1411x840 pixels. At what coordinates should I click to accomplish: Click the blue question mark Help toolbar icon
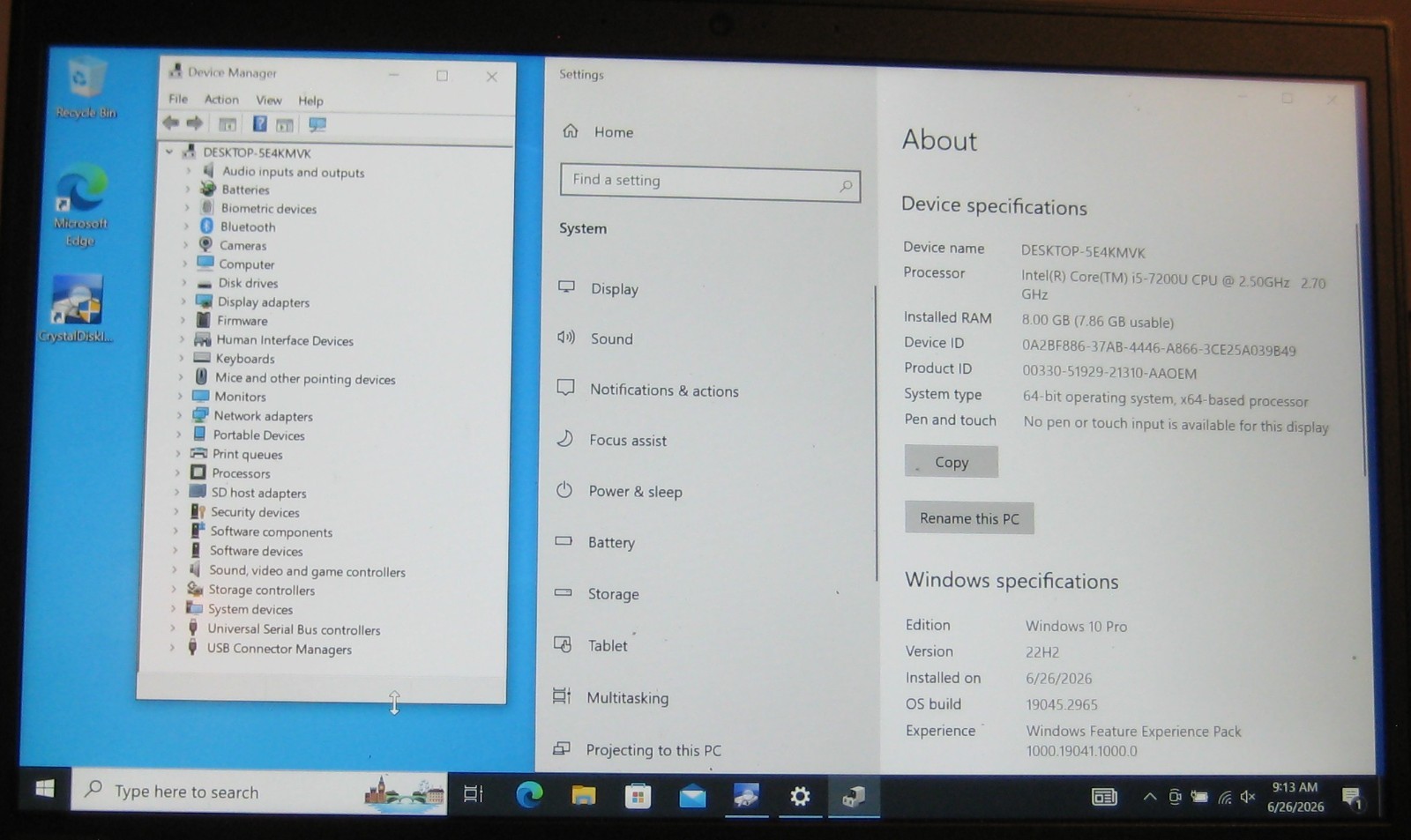(x=260, y=124)
